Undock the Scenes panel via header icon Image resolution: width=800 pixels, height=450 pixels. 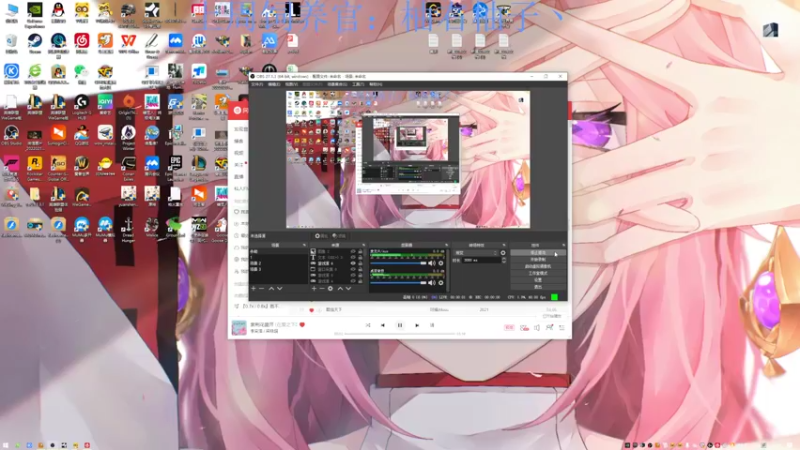[304, 245]
